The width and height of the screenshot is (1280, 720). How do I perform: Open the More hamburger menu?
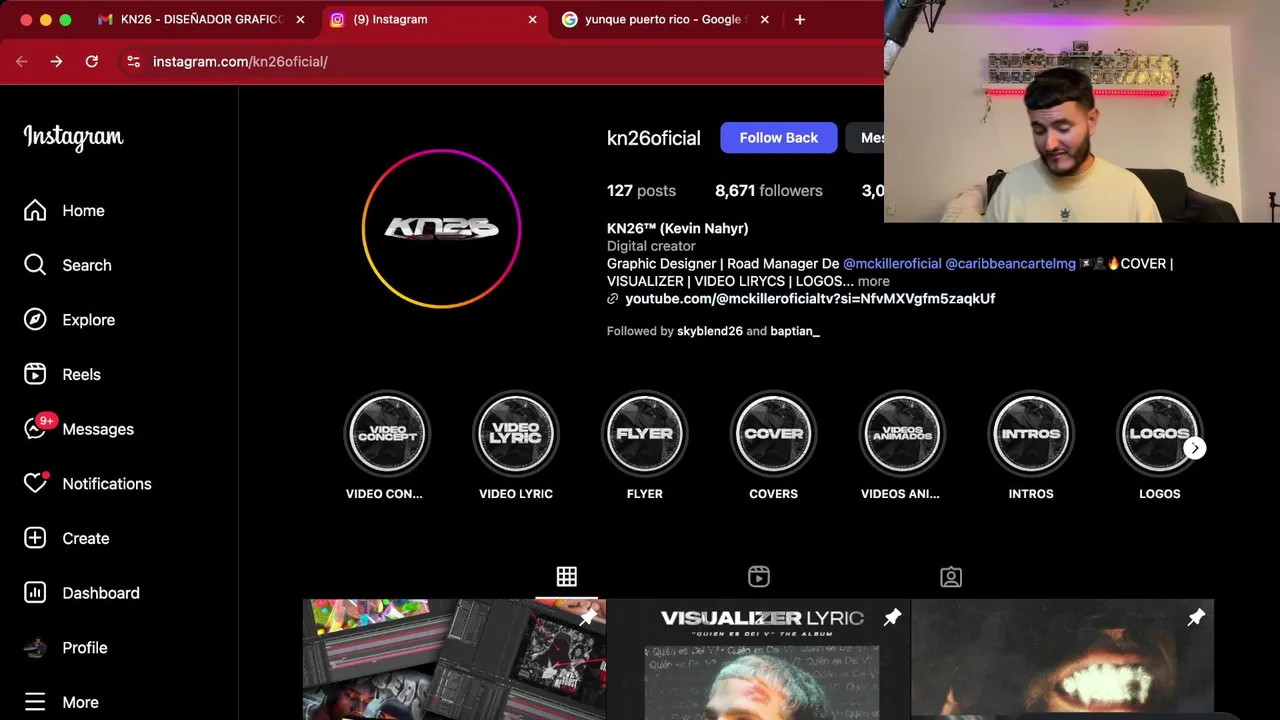point(62,702)
